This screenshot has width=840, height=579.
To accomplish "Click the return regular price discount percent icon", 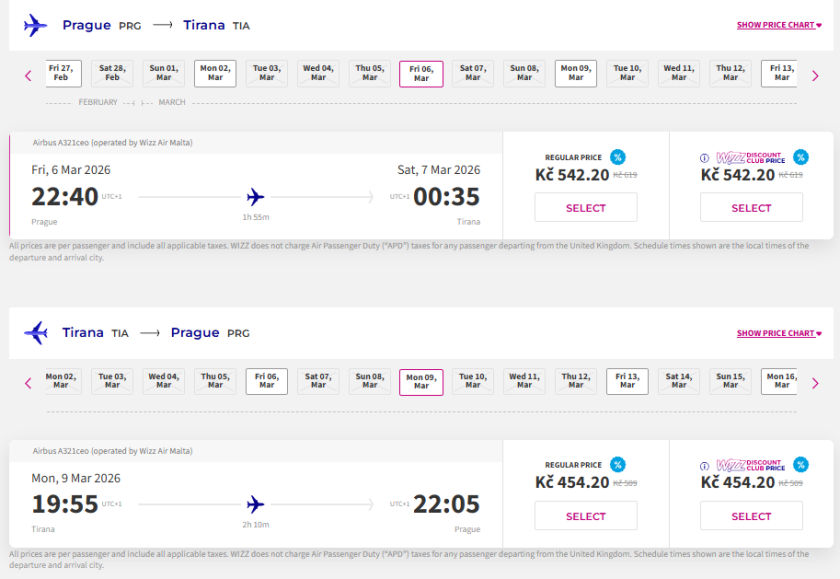I will pos(618,465).
